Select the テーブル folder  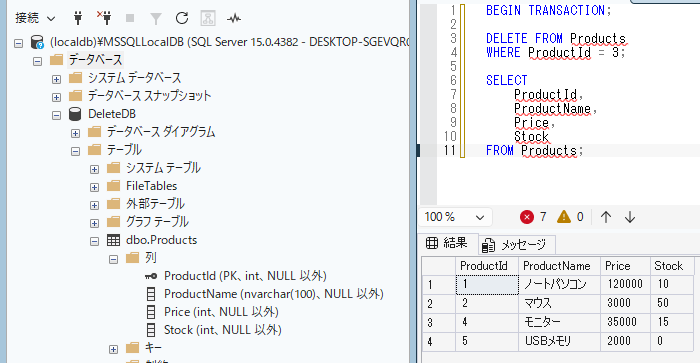click(124, 150)
